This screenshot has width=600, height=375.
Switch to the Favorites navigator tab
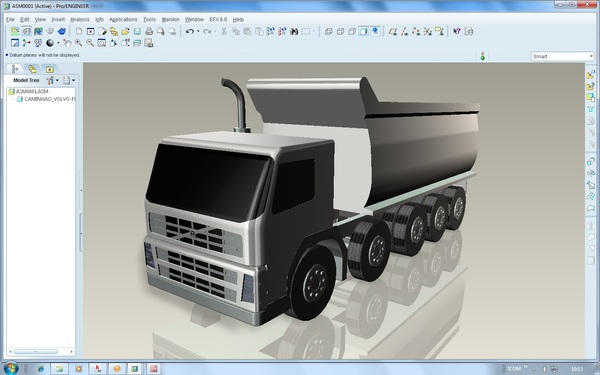tap(49, 69)
